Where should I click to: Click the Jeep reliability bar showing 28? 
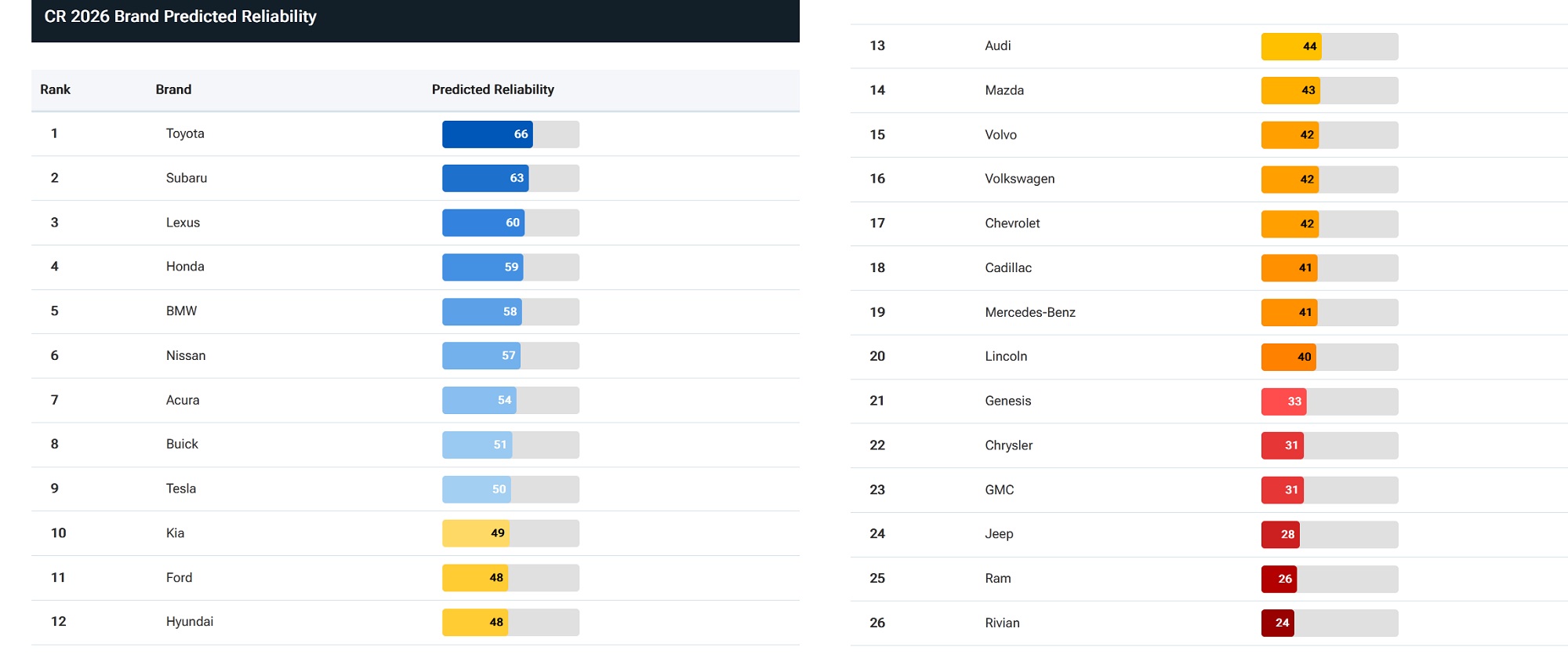(x=1280, y=535)
